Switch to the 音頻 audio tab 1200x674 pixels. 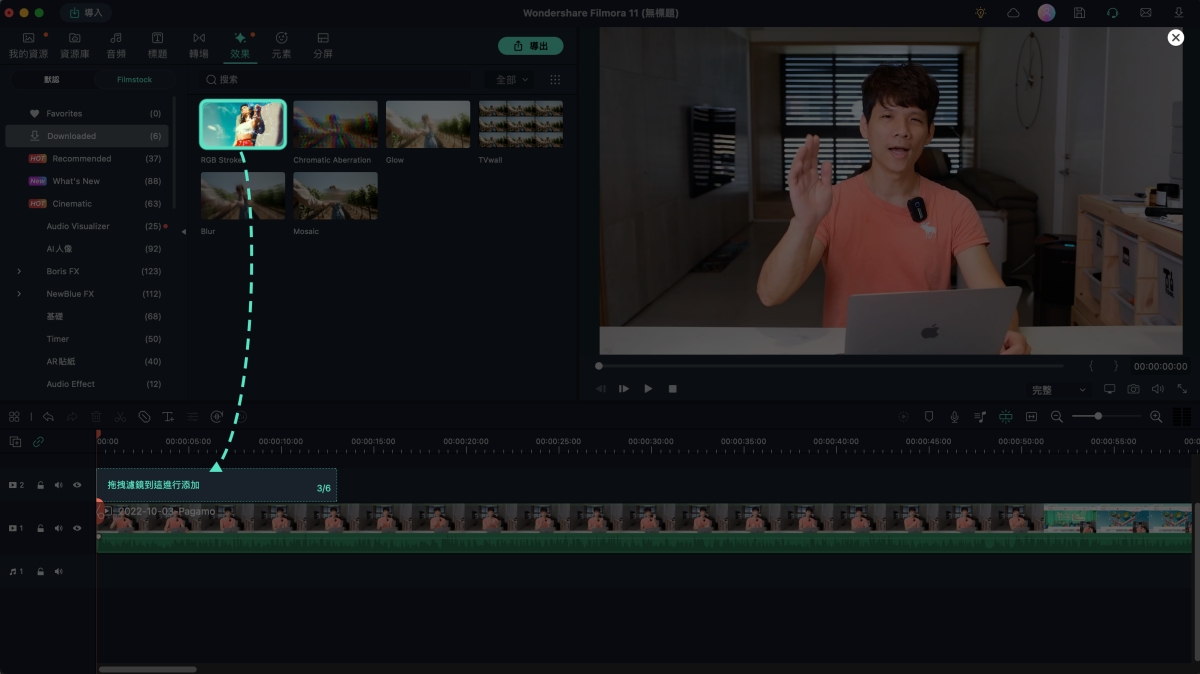coord(116,44)
